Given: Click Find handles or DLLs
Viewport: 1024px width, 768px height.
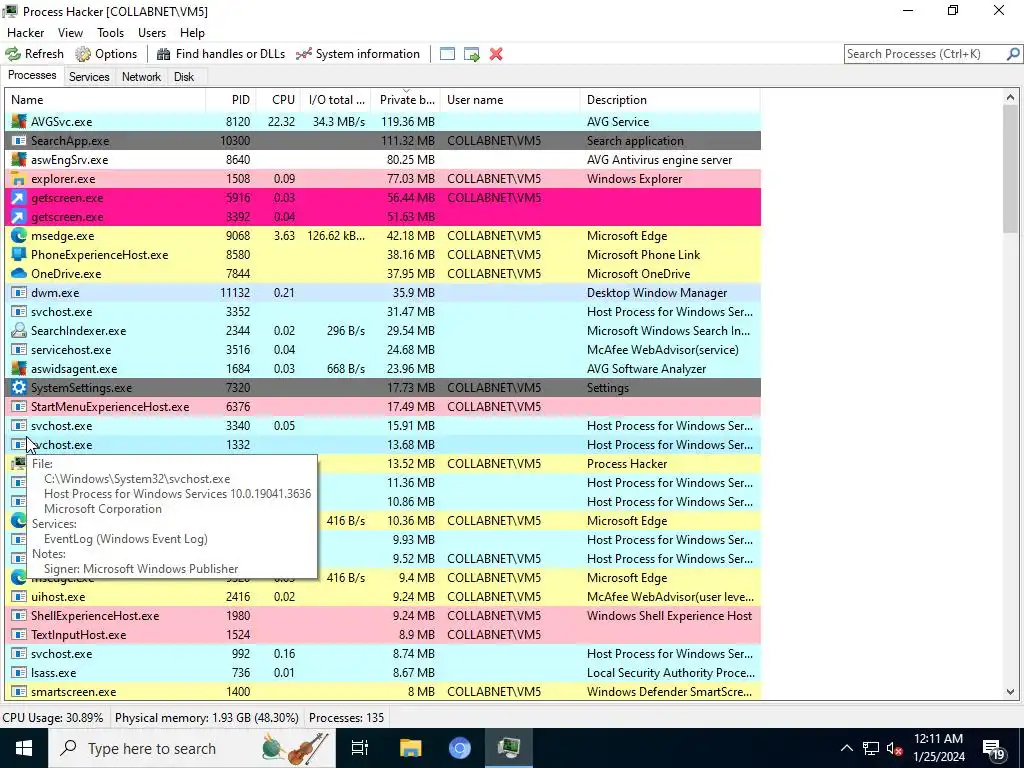Looking at the screenshot, I should pos(221,54).
